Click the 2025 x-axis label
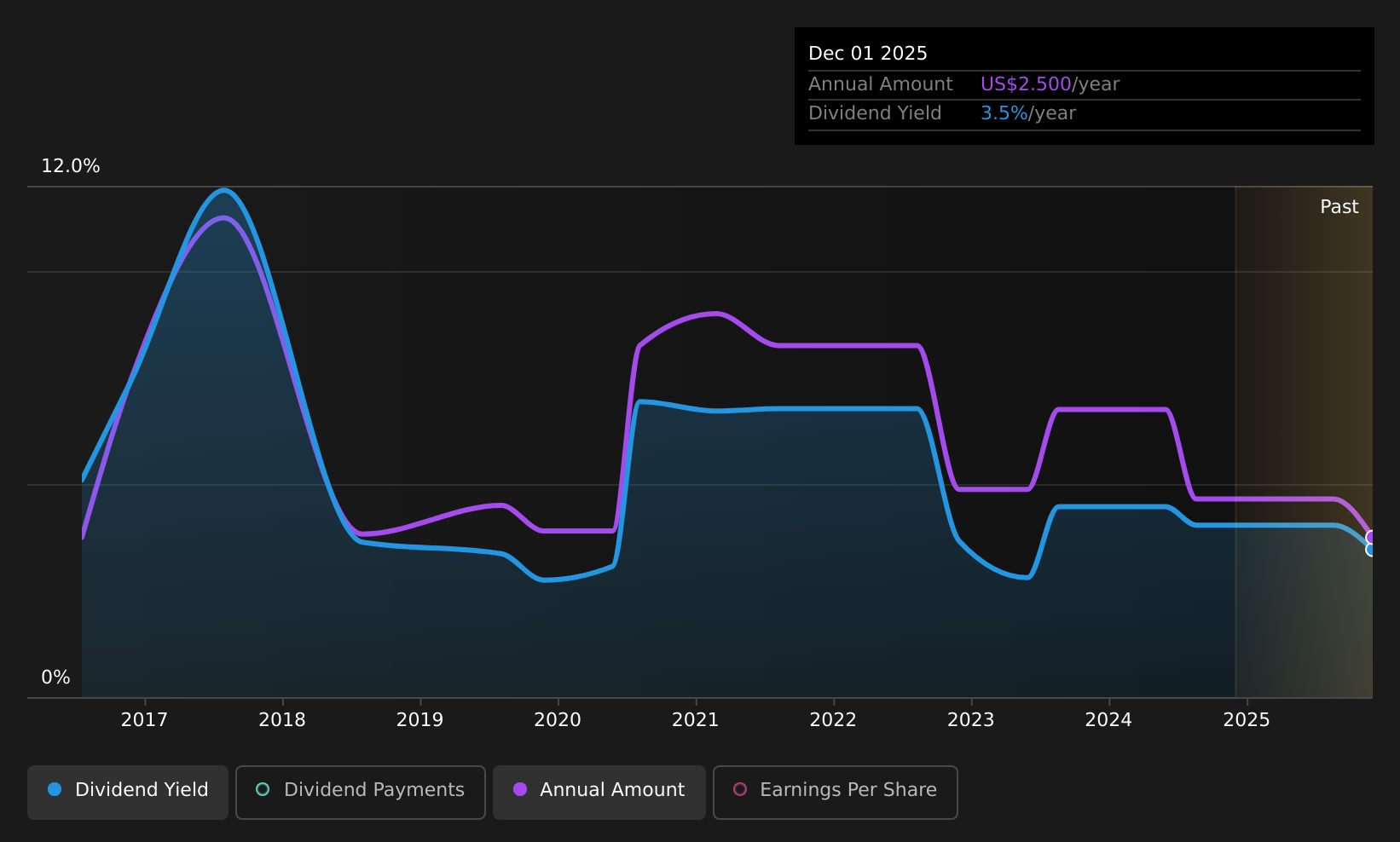 coord(1247,720)
